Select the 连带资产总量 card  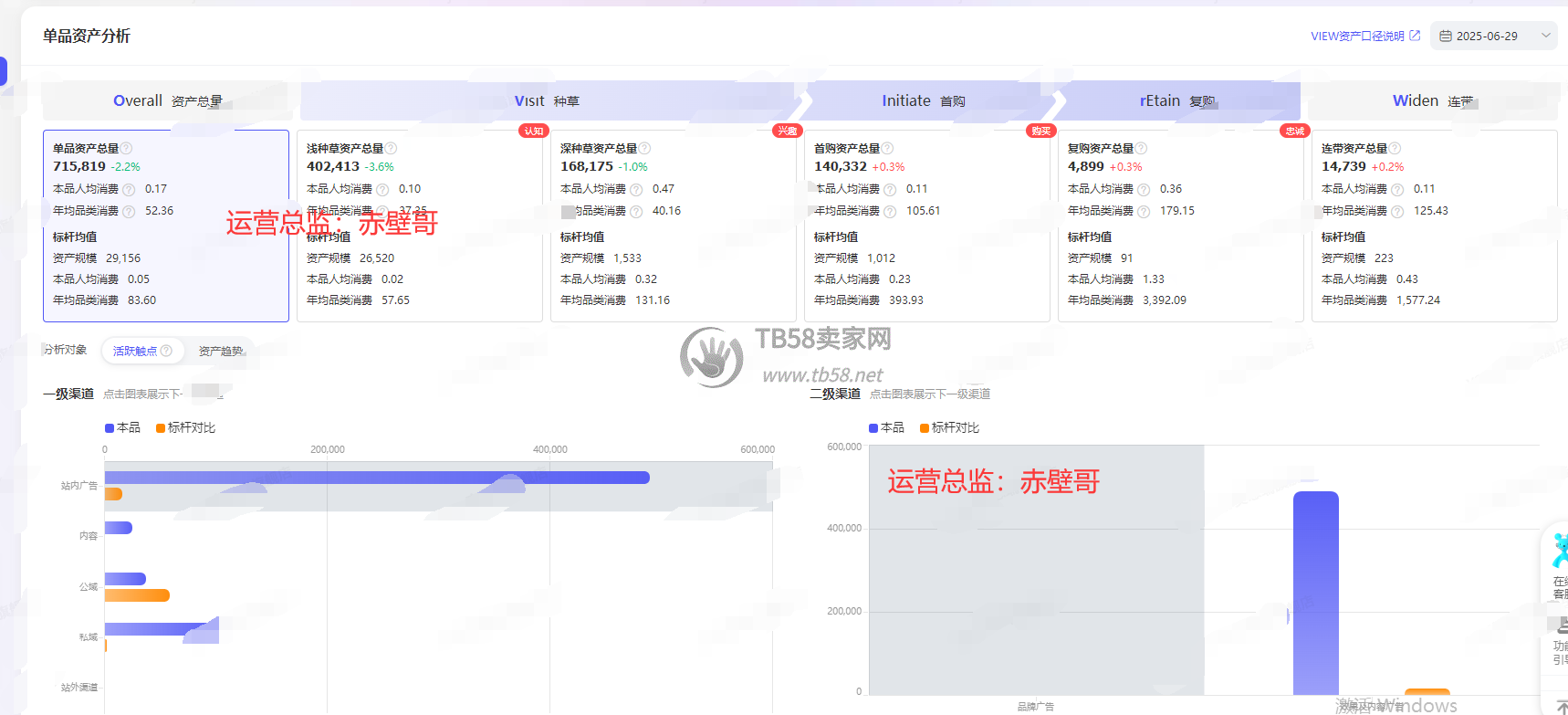coord(1435,226)
